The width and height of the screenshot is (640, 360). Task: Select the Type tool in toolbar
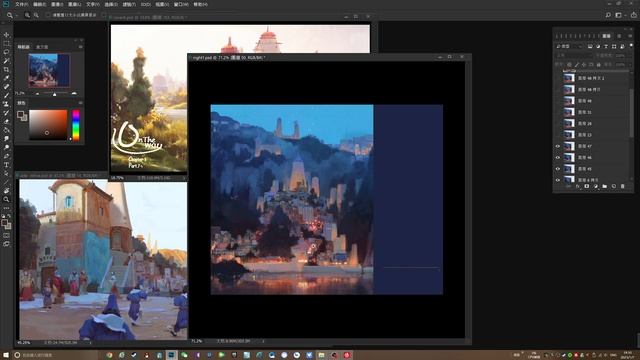pos(7,164)
